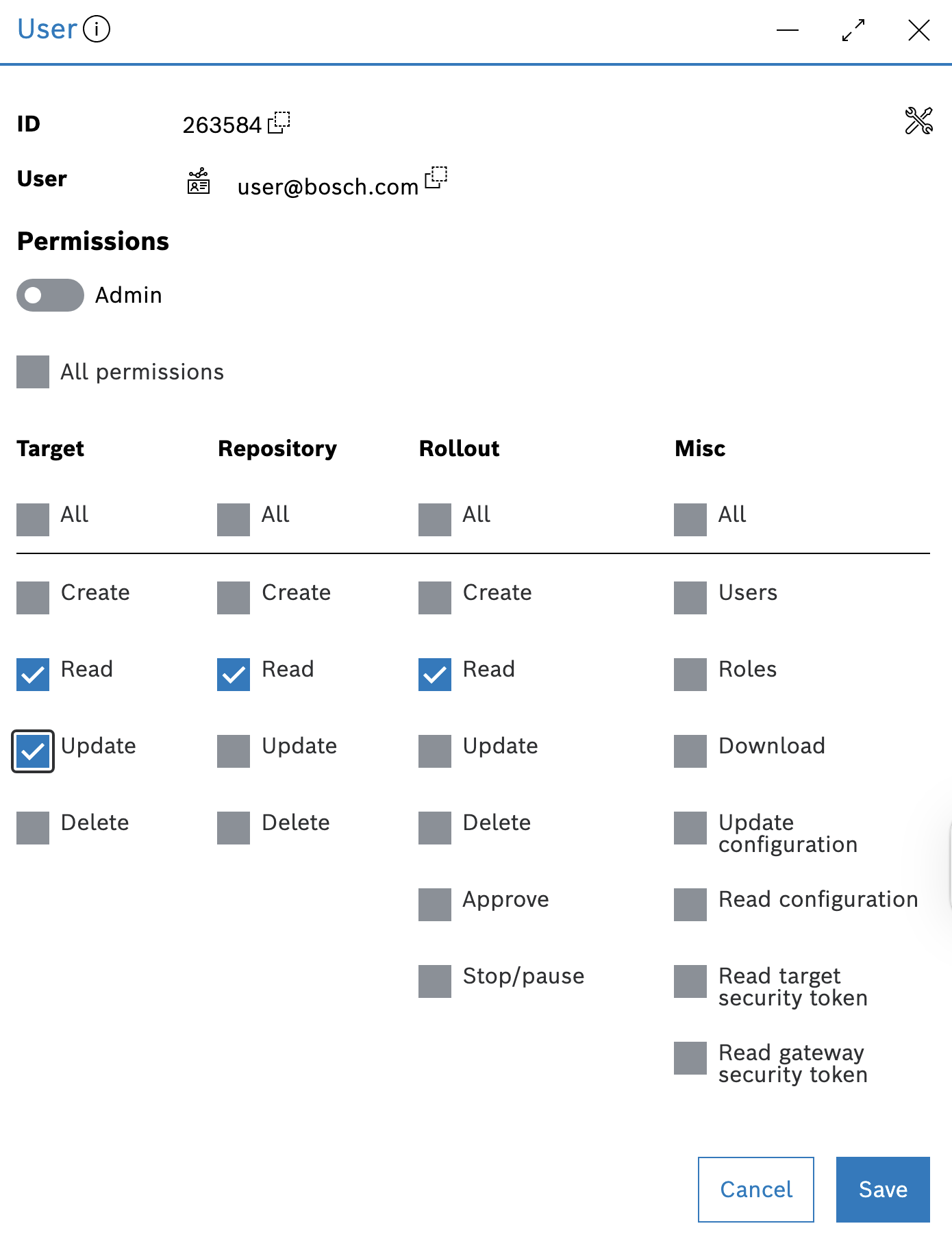Uncheck the Target Update permission

[x=33, y=751]
